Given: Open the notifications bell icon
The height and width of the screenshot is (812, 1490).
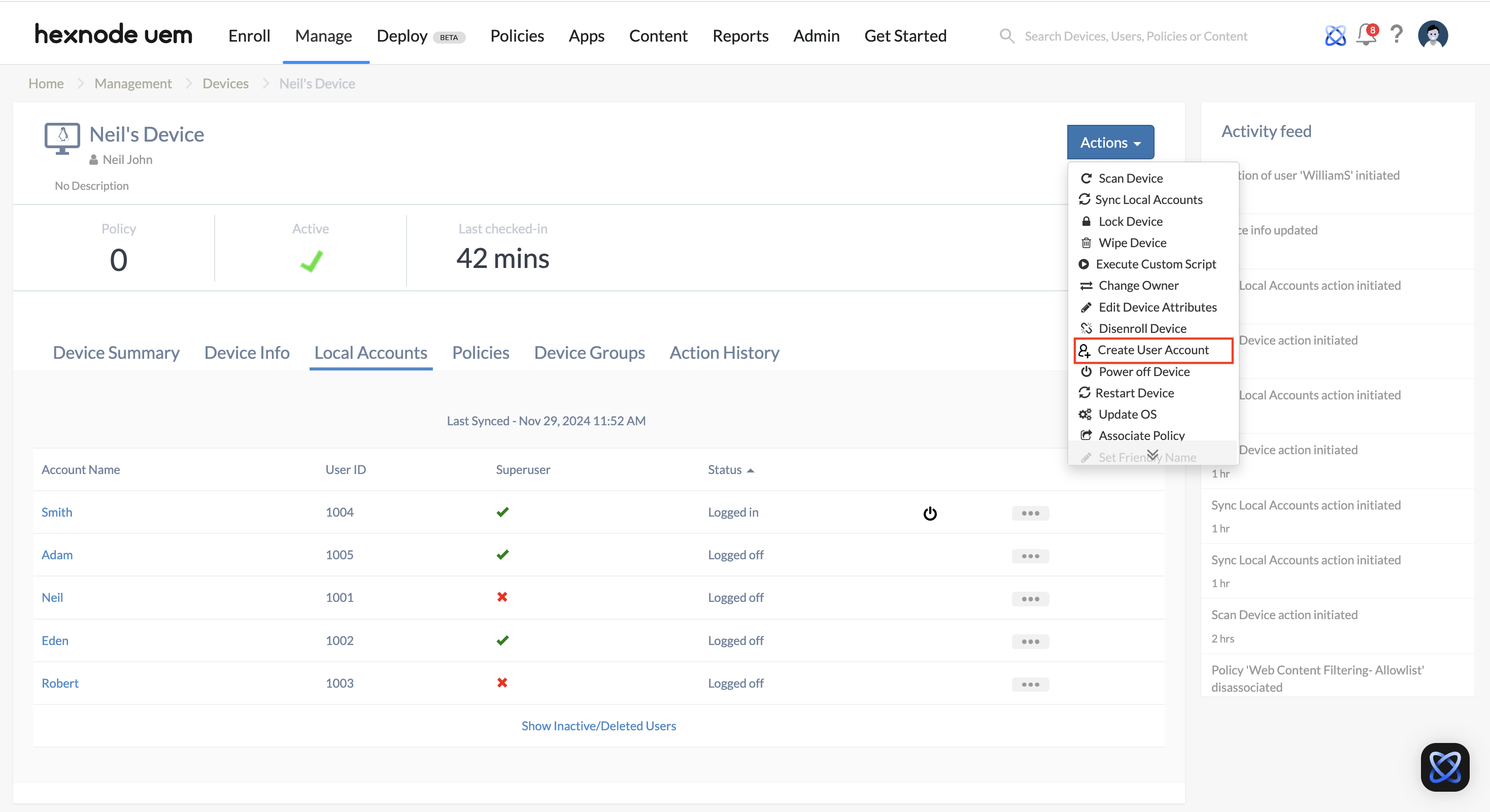Looking at the screenshot, I should [1367, 35].
